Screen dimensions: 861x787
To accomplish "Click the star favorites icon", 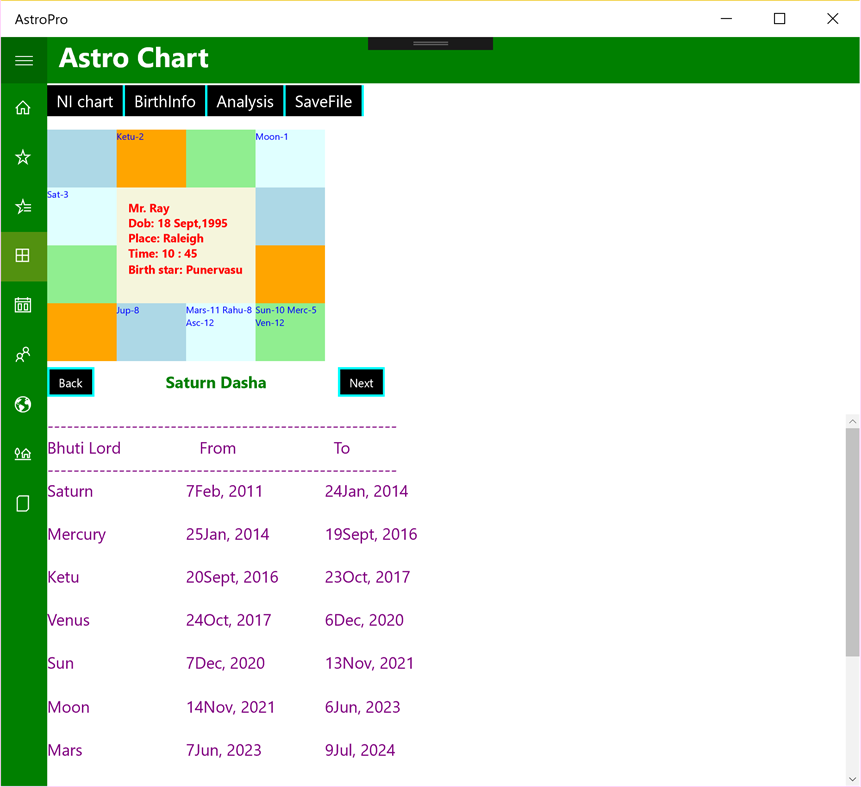I will click(x=23, y=157).
